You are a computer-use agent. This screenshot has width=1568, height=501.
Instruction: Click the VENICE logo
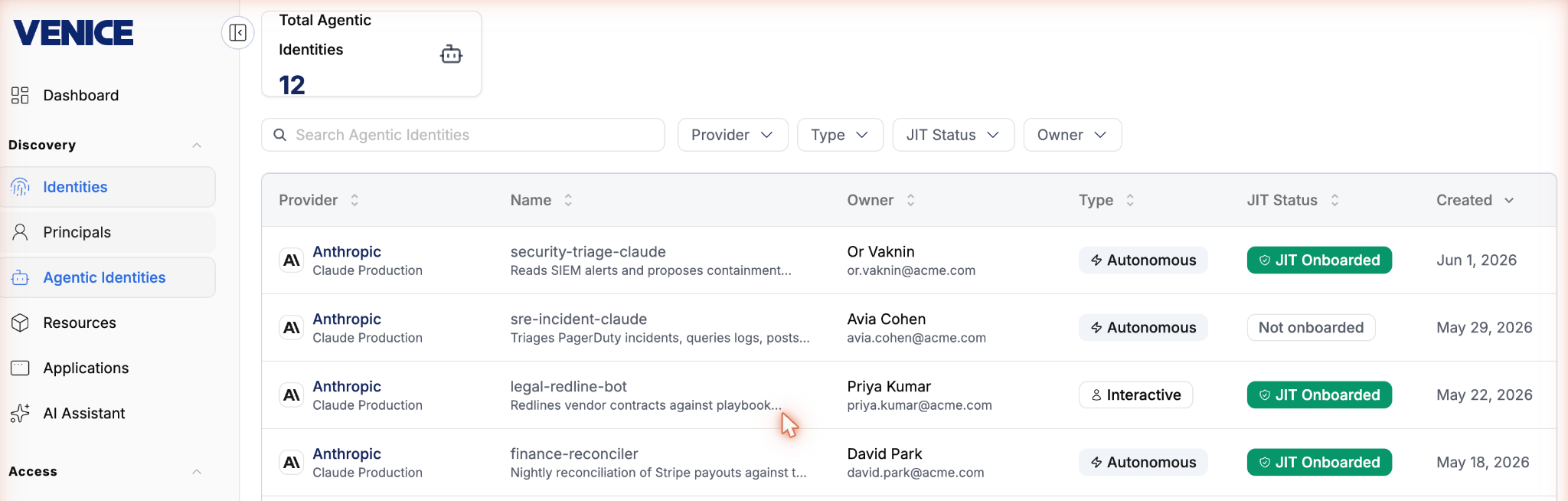point(73,32)
